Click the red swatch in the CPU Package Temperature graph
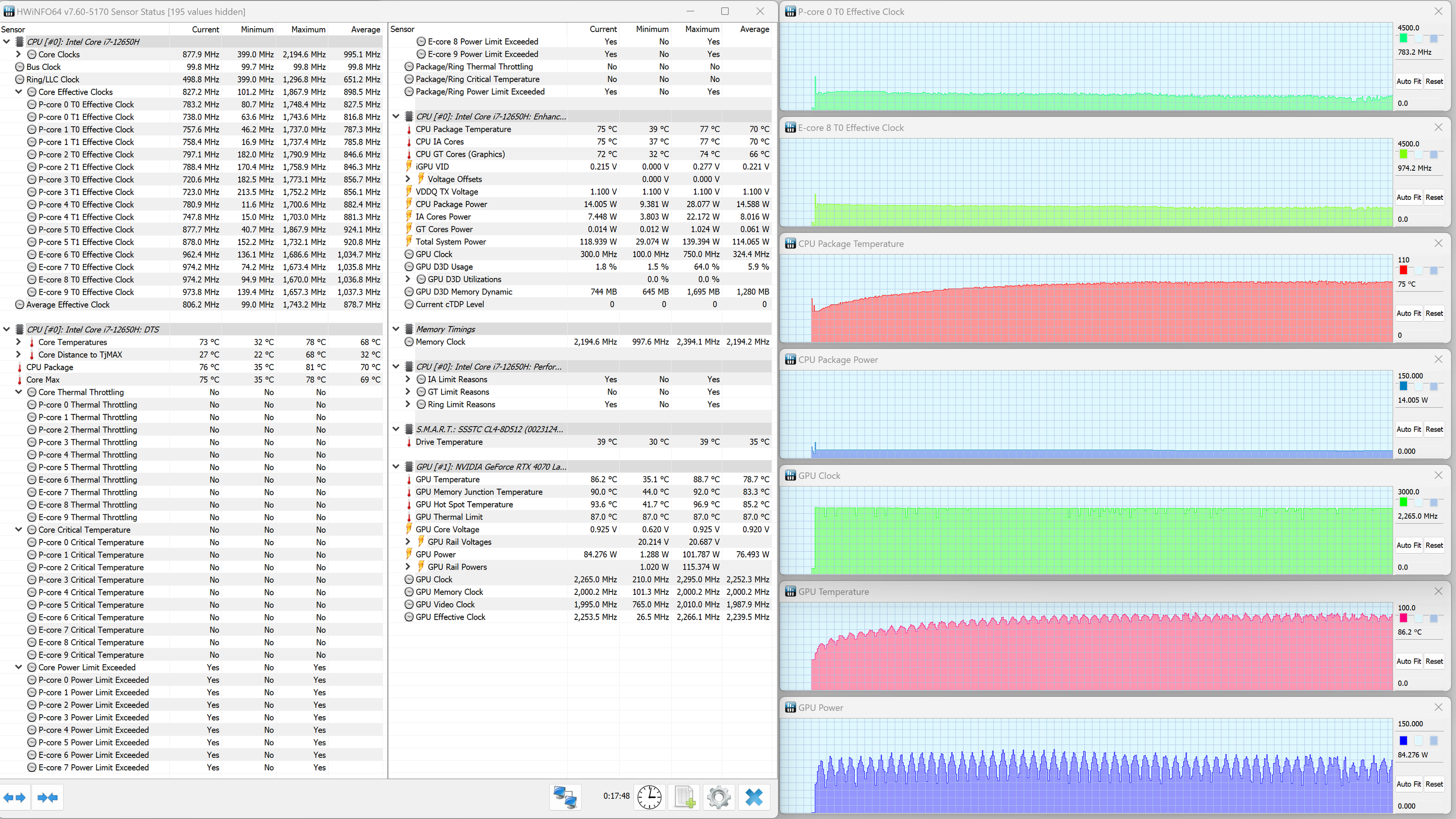 point(1404,270)
